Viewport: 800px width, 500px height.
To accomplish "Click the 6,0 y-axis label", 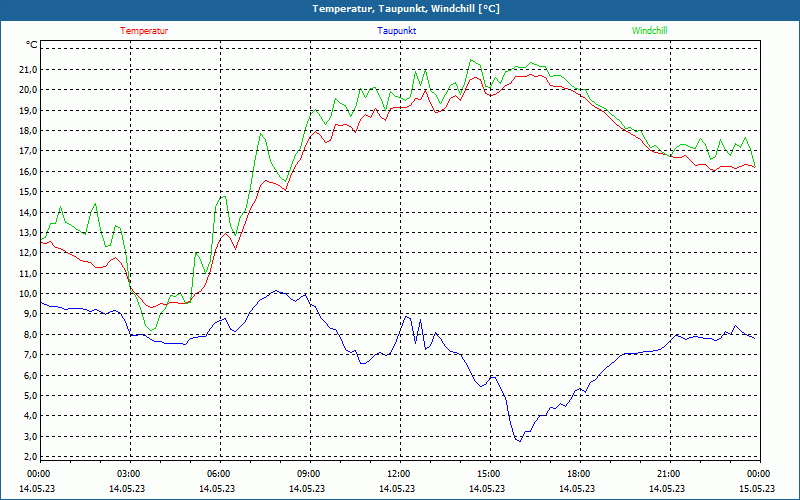I will tap(30, 375).
